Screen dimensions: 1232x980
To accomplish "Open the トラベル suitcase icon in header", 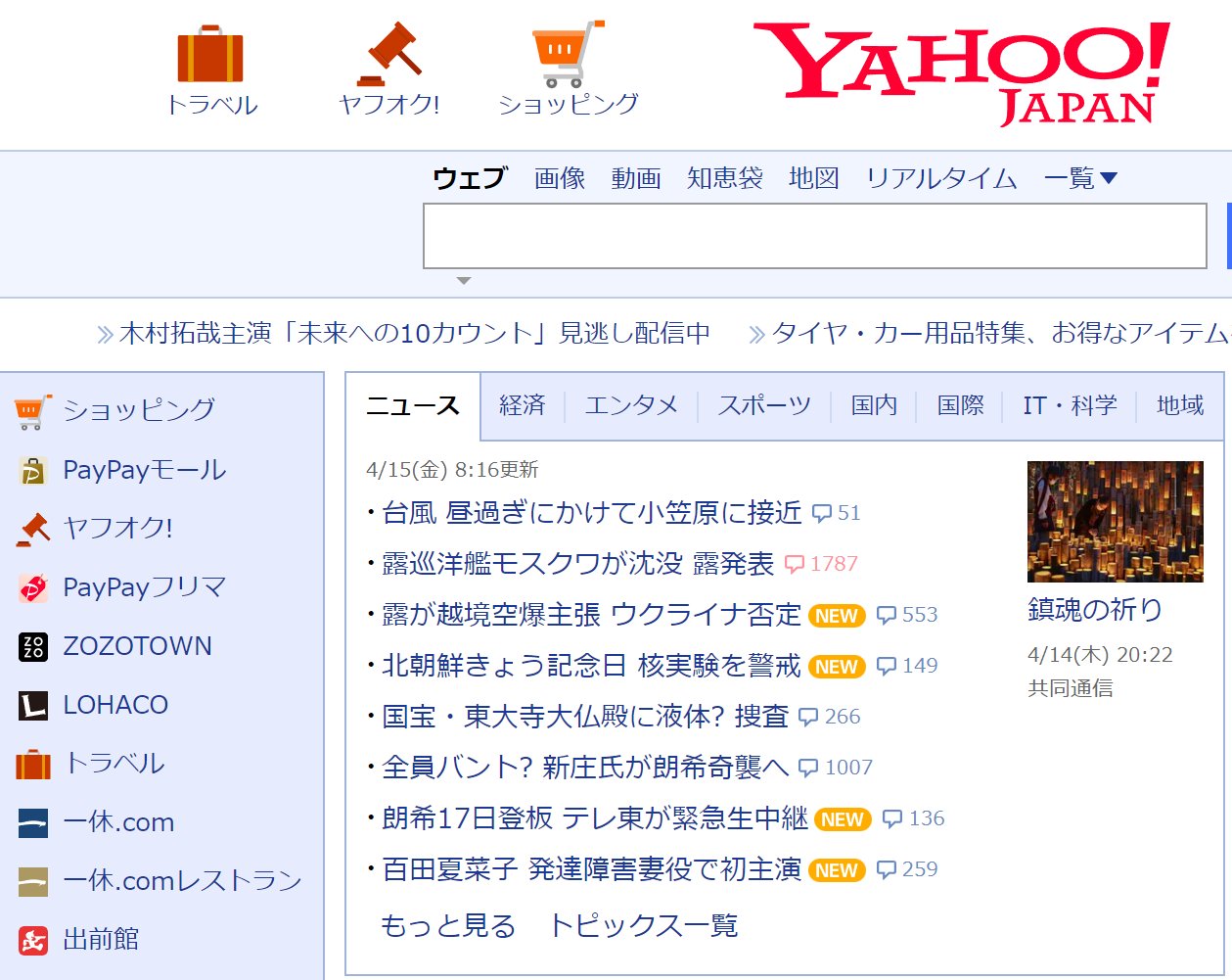I will pyautogui.click(x=210, y=55).
